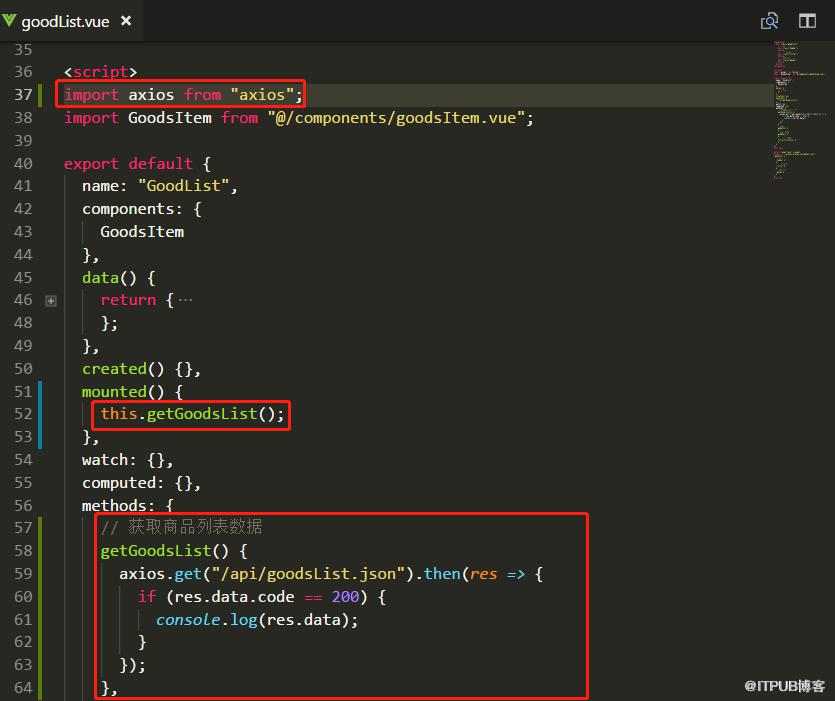Click the "/api/goodsList.json" URL string
Viewport: 835px width, 701px height.
click(x=308, y=574)
